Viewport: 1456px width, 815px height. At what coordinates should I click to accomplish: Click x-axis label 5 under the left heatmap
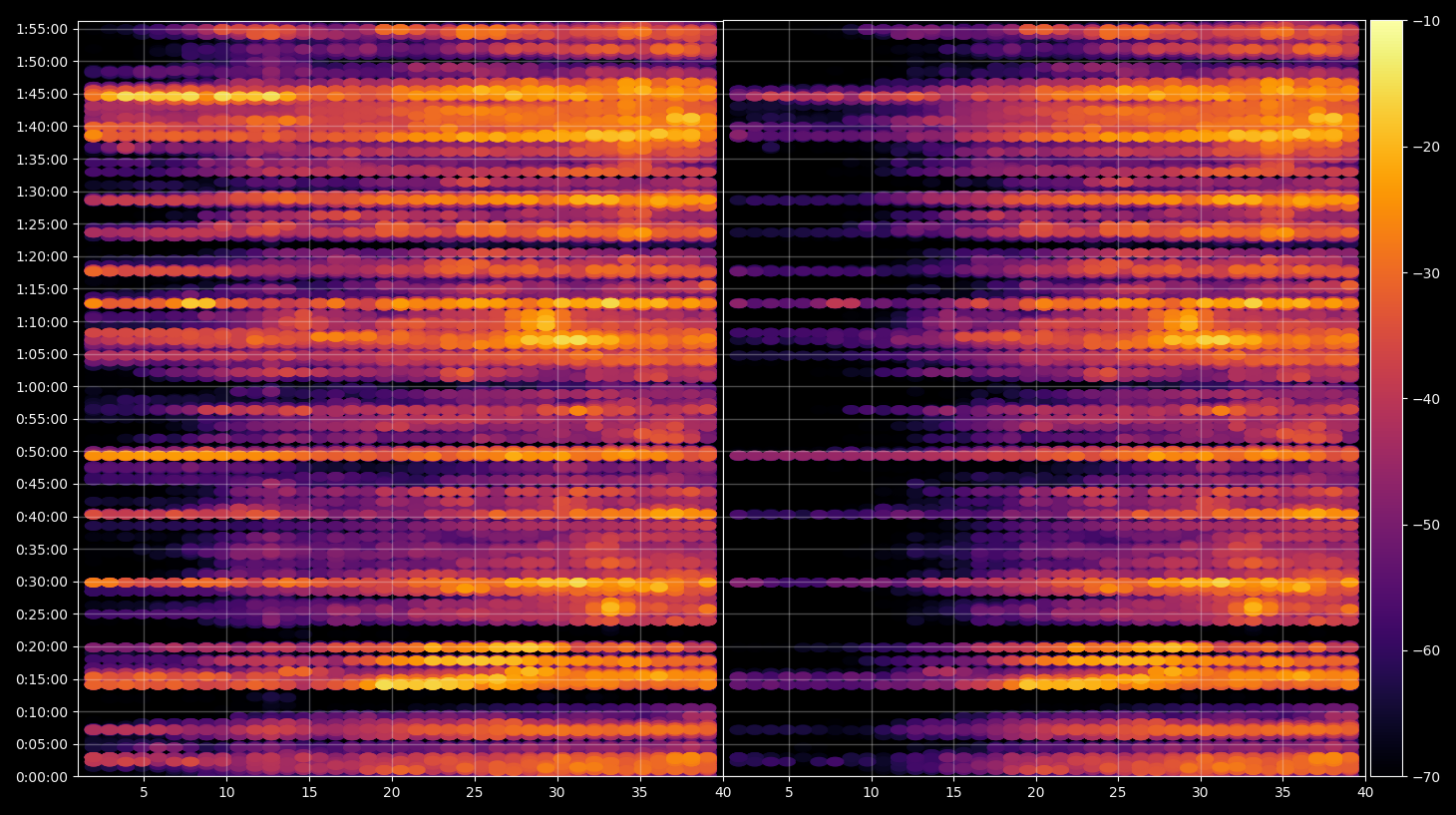(144, 793)
